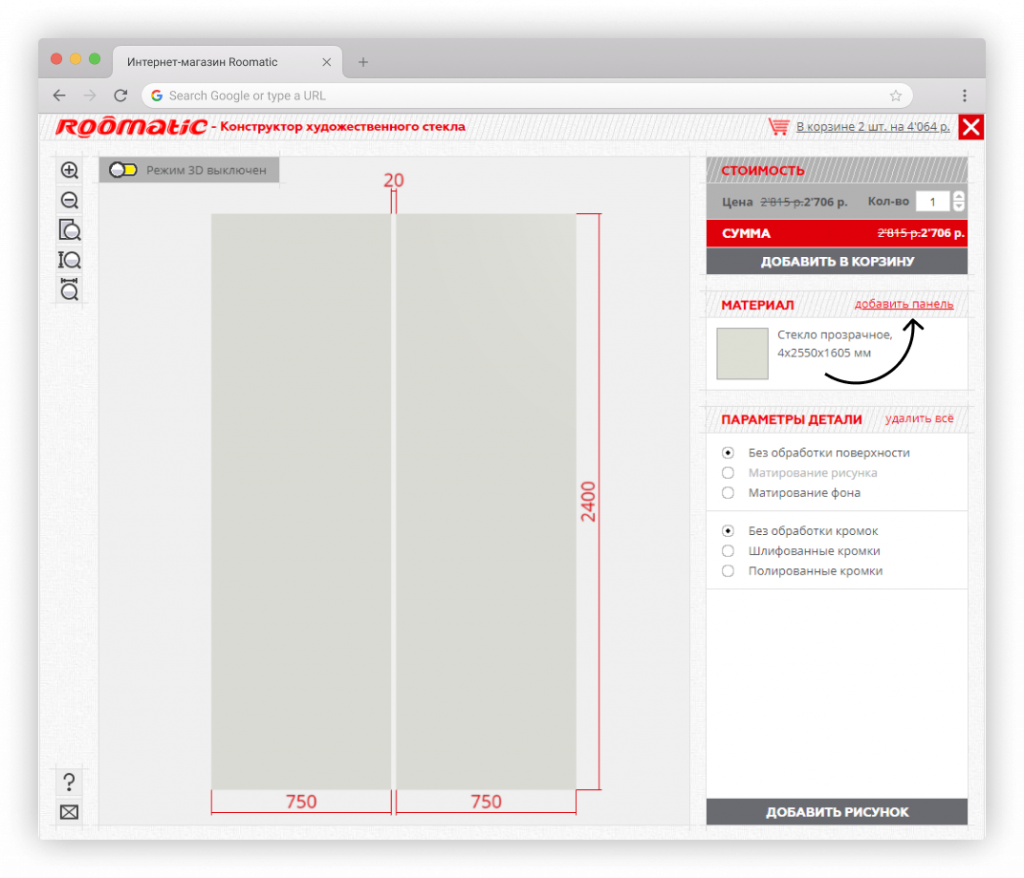Click the zoom in magnifier icon
The image size is (1024, 878).
pos(69,171)
